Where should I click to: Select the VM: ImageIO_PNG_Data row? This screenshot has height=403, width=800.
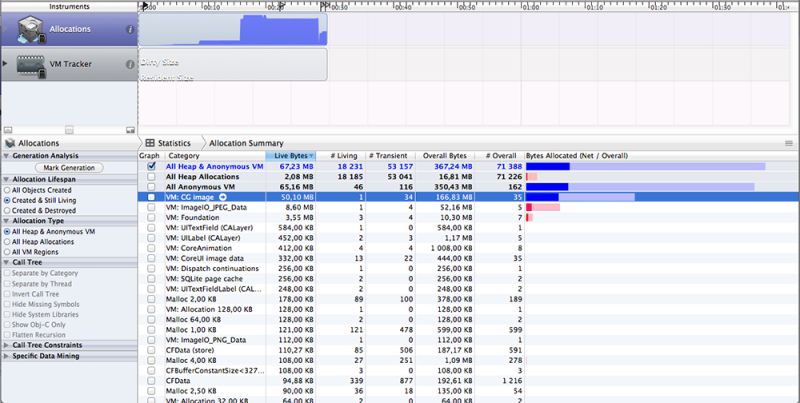pos(469,340)
